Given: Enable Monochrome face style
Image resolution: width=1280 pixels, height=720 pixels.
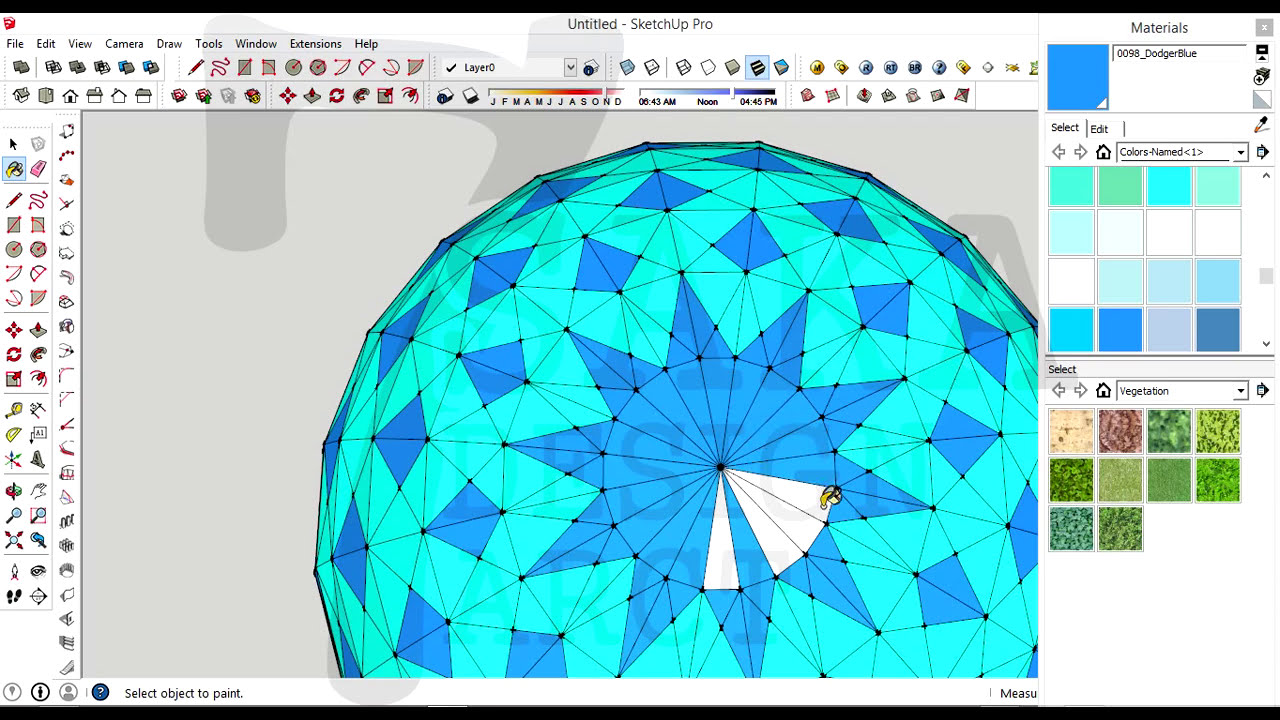Looking at the screenshot, I should click(781, 67).
